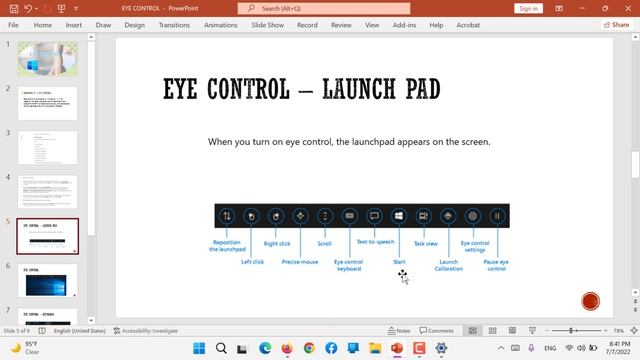
Task: Select slide 4 thumbnail
Action: (x=47, y=192)
